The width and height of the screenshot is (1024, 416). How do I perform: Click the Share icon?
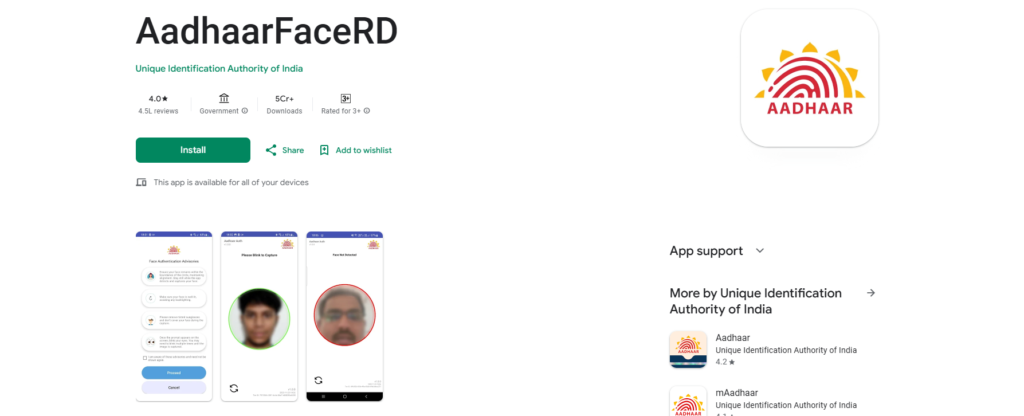point(271,150)
